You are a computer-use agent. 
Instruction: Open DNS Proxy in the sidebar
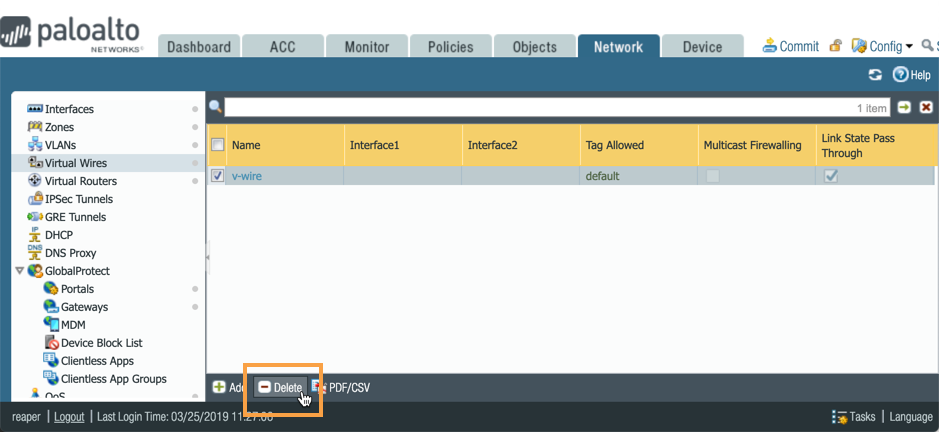click(x=71, y=253)
